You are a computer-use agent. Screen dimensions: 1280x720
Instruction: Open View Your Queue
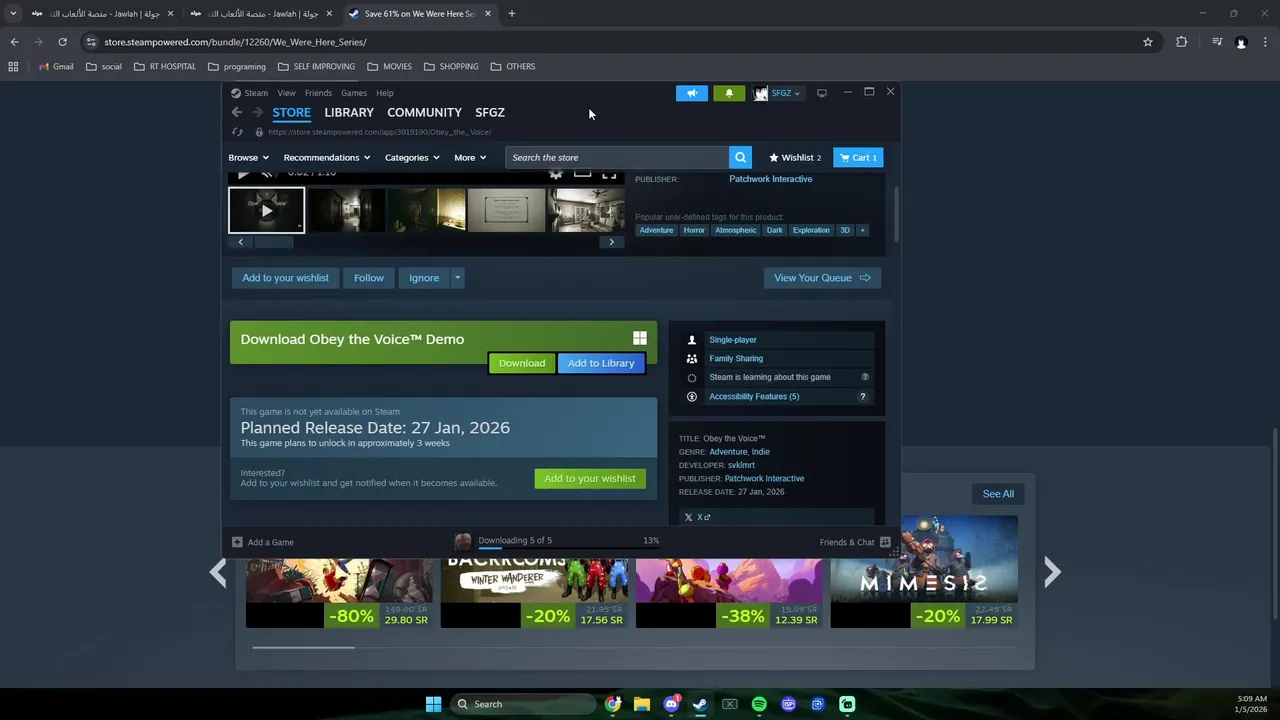[822, 278]
